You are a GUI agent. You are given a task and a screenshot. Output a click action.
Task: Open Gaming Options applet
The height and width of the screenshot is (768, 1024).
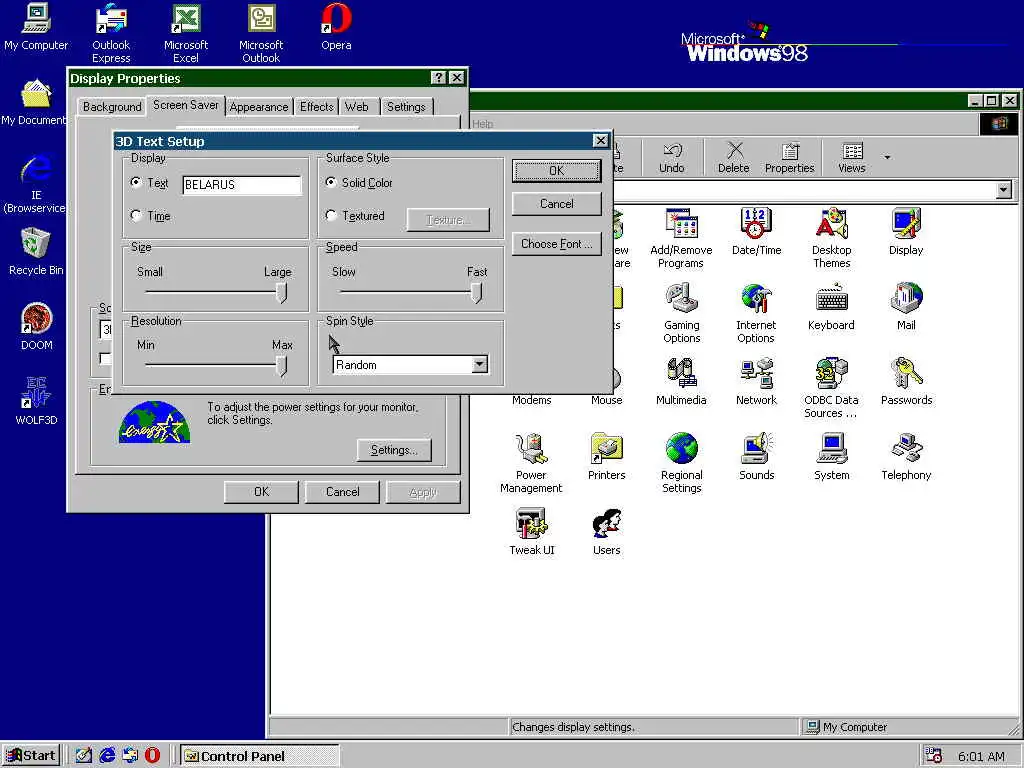pyautogui.click(x=682, y=313)
